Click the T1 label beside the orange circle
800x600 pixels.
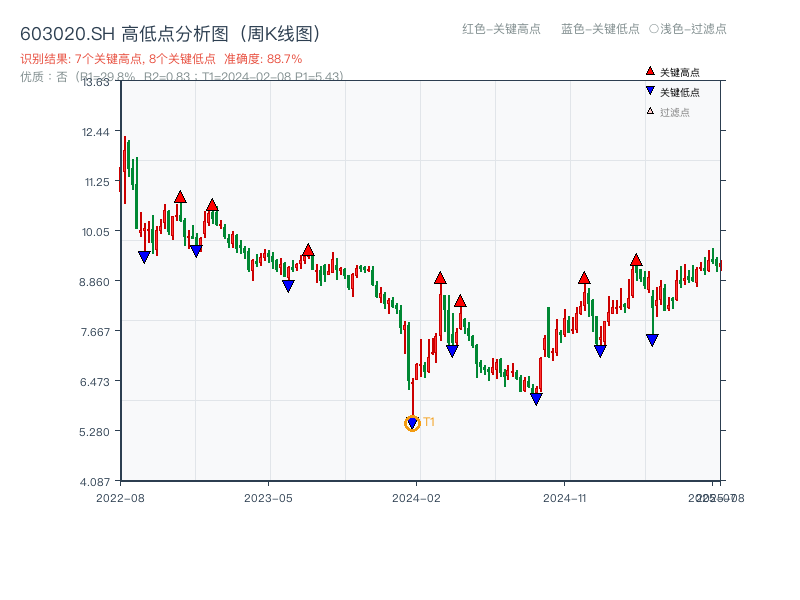428,423
